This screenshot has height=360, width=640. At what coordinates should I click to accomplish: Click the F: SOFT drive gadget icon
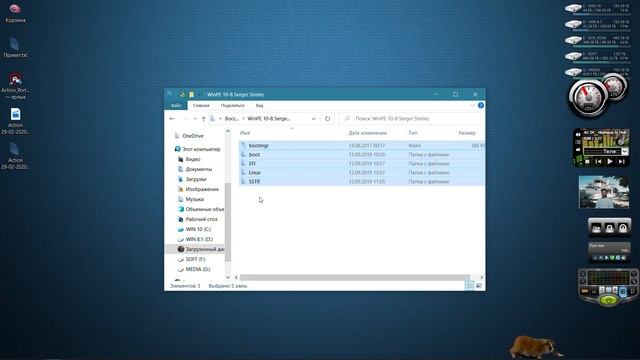573,56
